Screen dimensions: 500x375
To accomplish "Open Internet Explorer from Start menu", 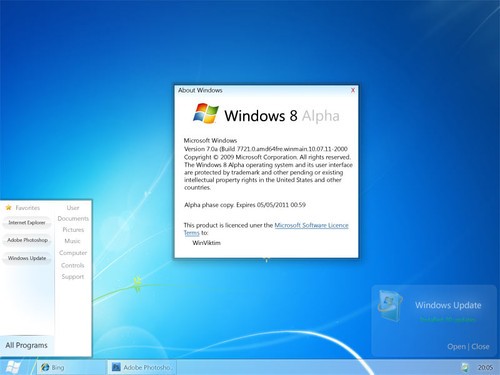I will (x=27, y=223).
